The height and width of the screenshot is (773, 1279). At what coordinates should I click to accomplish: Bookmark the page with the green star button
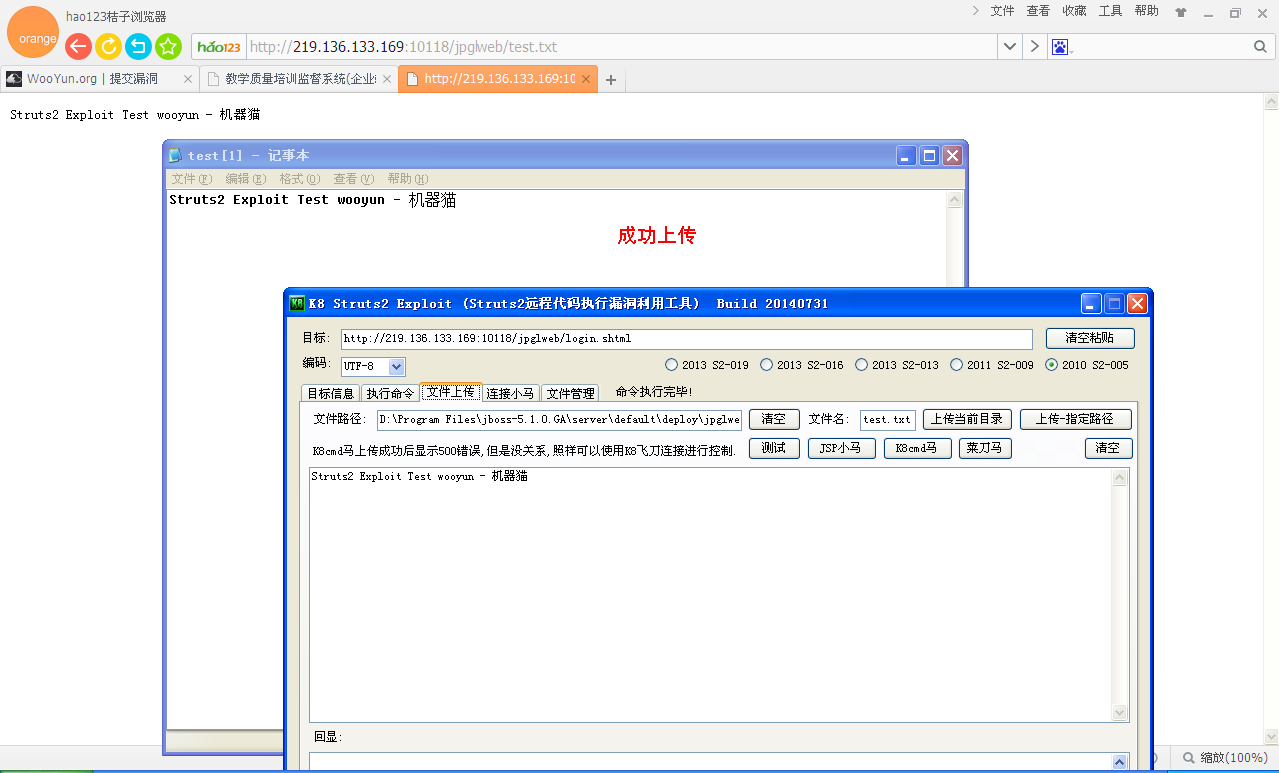click(x=168, y=46)
